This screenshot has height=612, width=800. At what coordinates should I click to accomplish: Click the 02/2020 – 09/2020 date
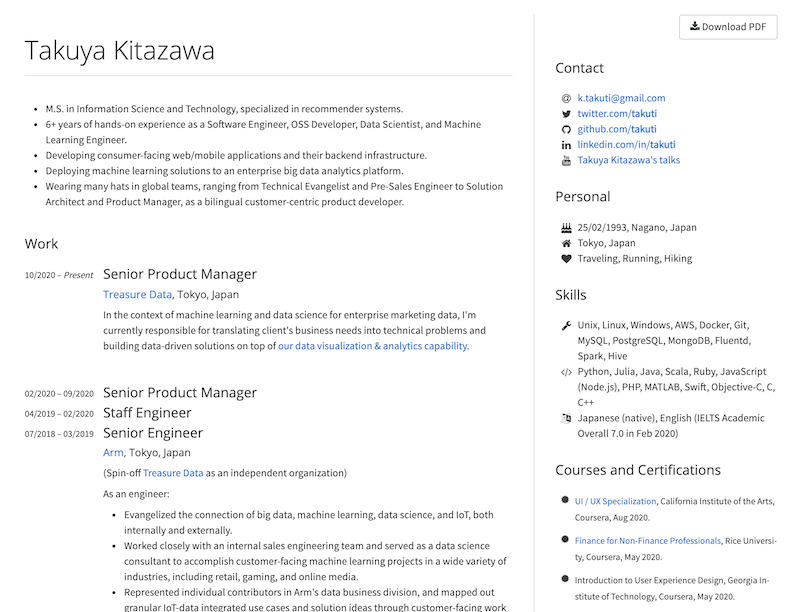pos(59,394)
